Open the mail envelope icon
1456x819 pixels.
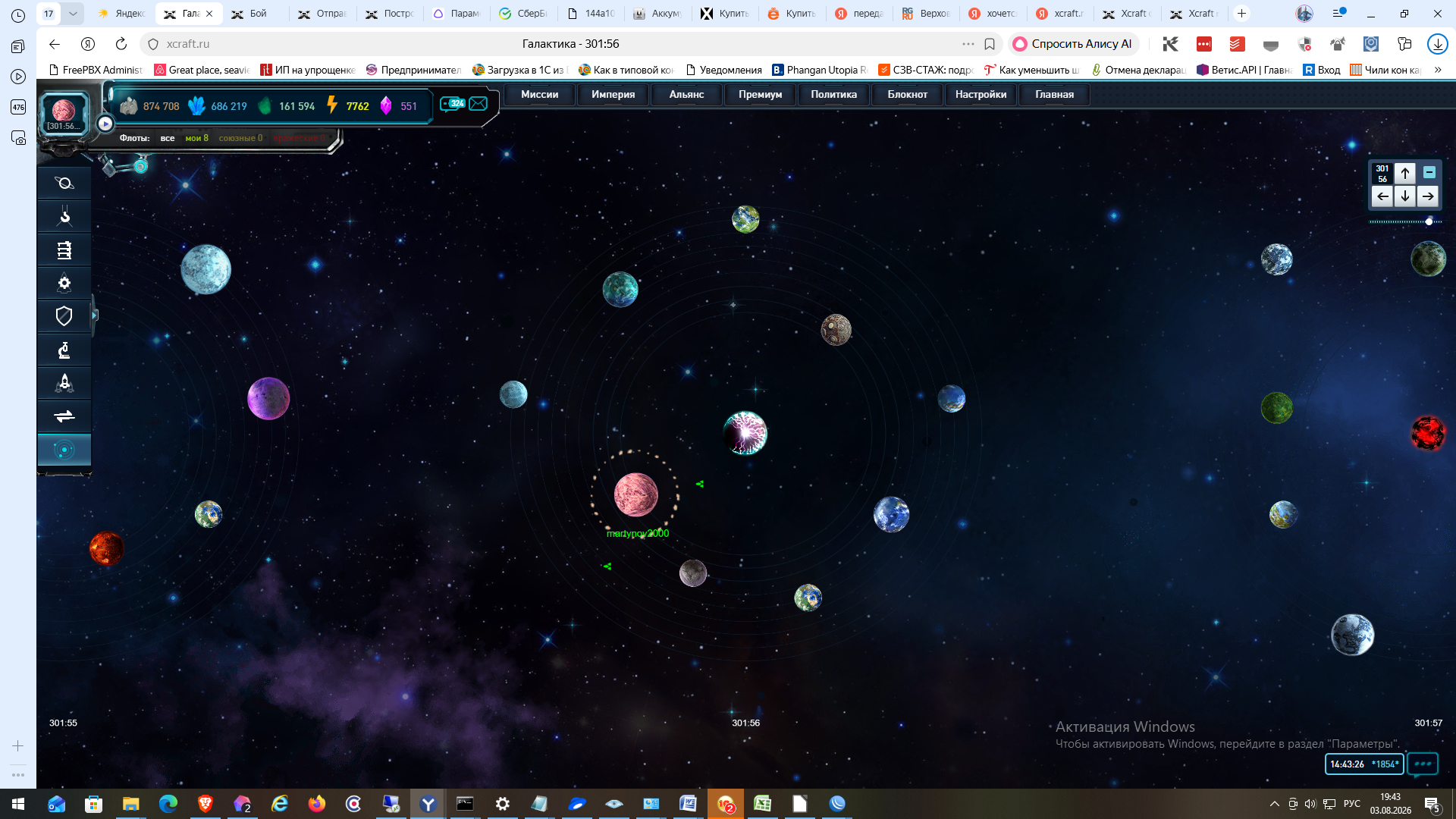click(x=479, y=104)
